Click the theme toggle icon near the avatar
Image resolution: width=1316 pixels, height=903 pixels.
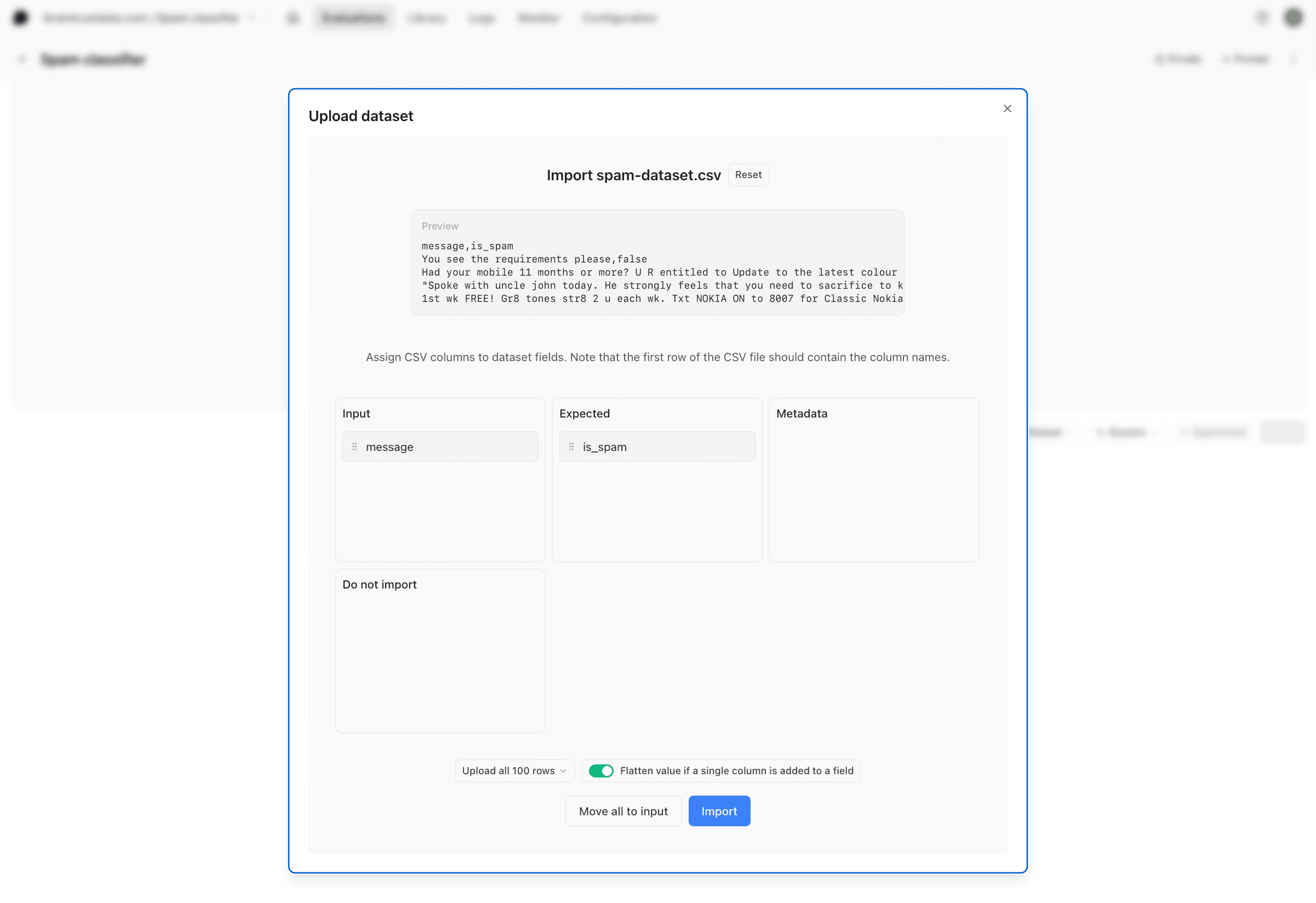[x=1262, y=18]
